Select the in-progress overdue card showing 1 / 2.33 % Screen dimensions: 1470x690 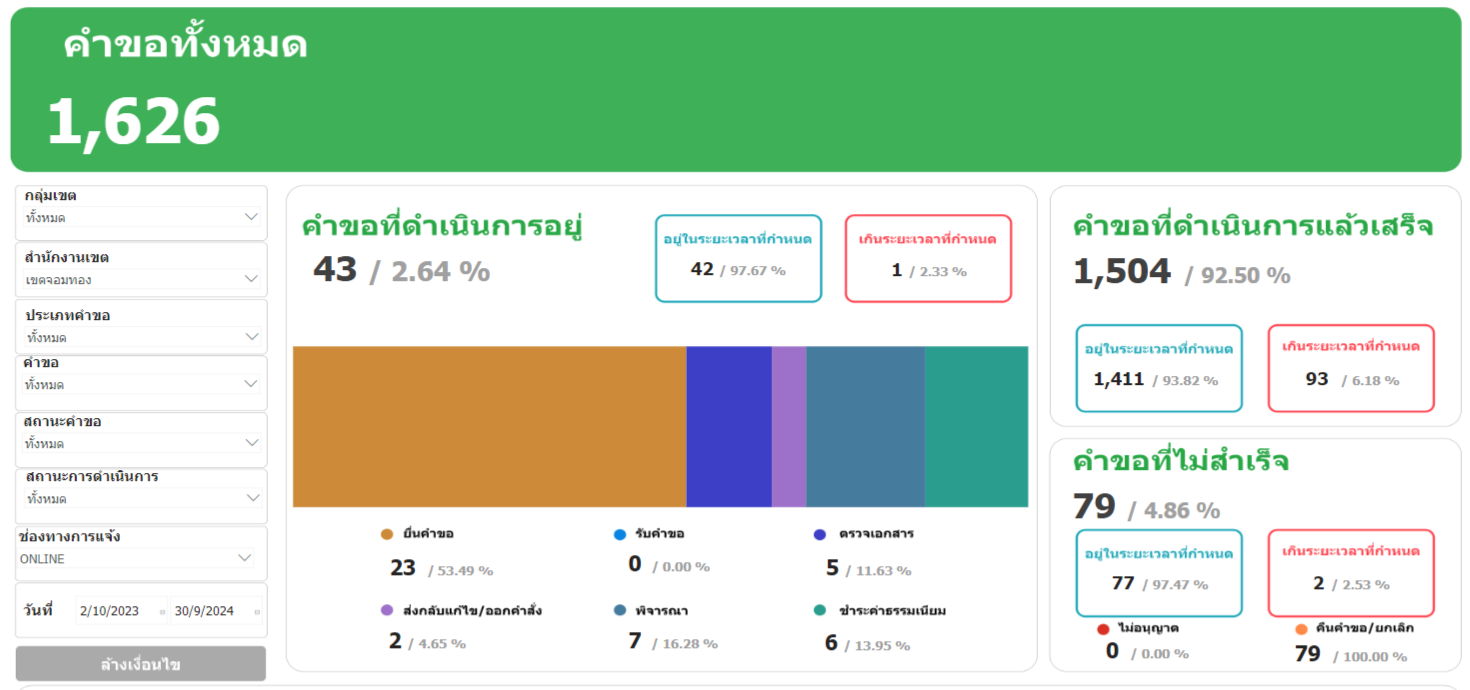coord(928,258)
